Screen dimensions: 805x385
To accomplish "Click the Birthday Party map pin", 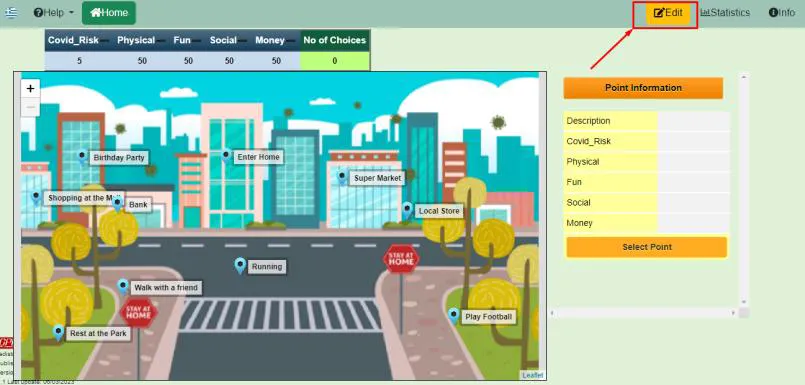I will tap(82, 156).
